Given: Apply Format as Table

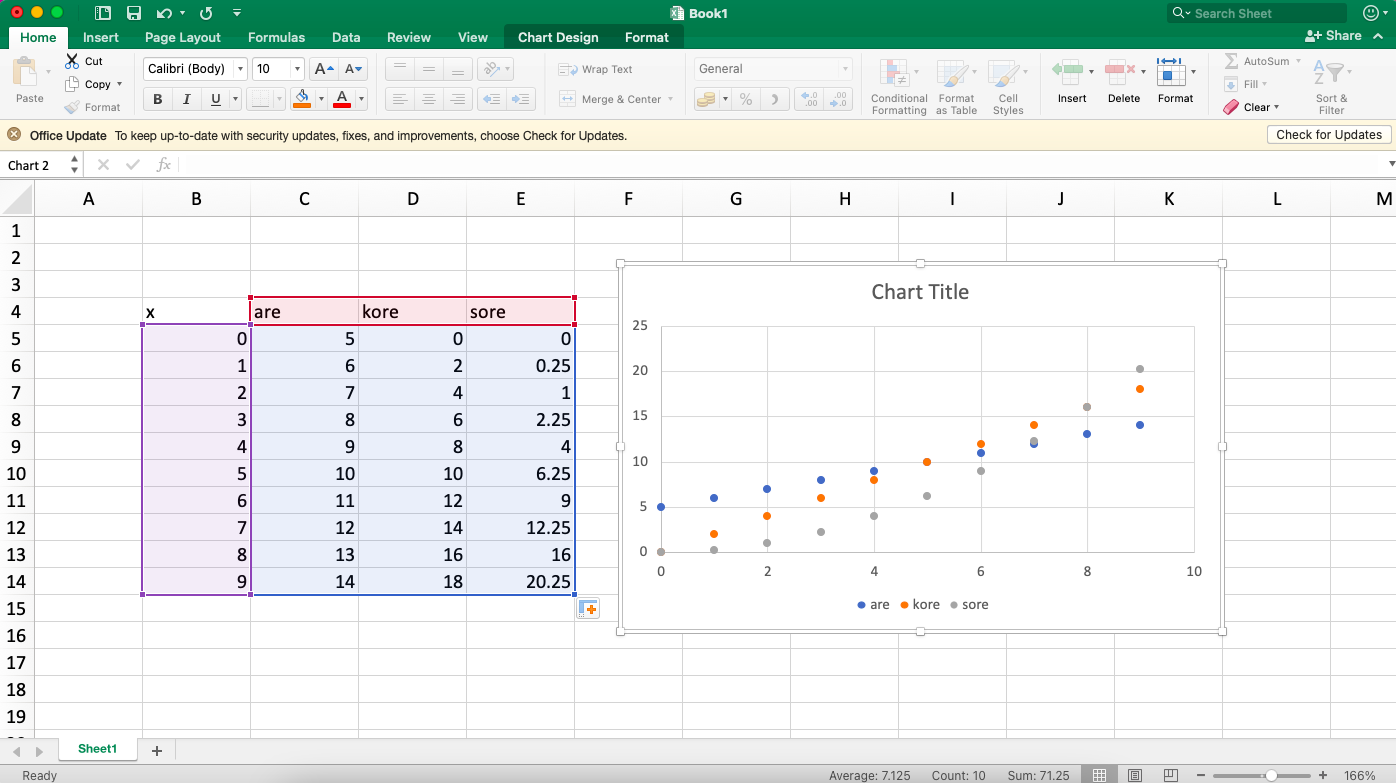Looking at the screenshot, I should pyautogui.click(x=956, y=85).
